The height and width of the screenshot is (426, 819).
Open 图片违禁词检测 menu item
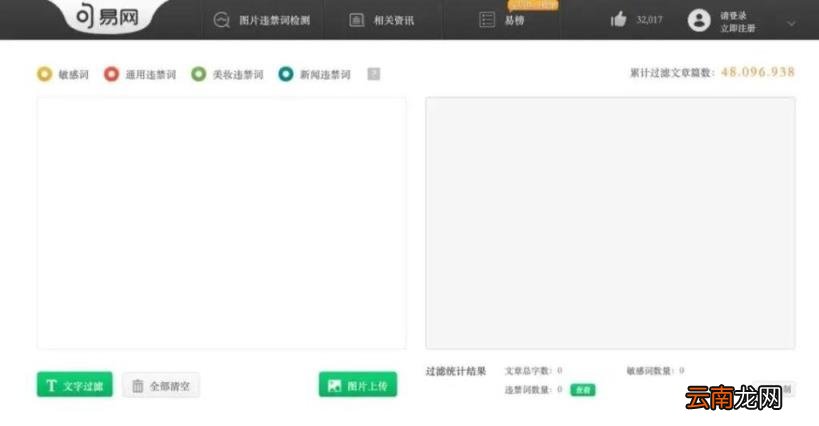tap(274, 20)
